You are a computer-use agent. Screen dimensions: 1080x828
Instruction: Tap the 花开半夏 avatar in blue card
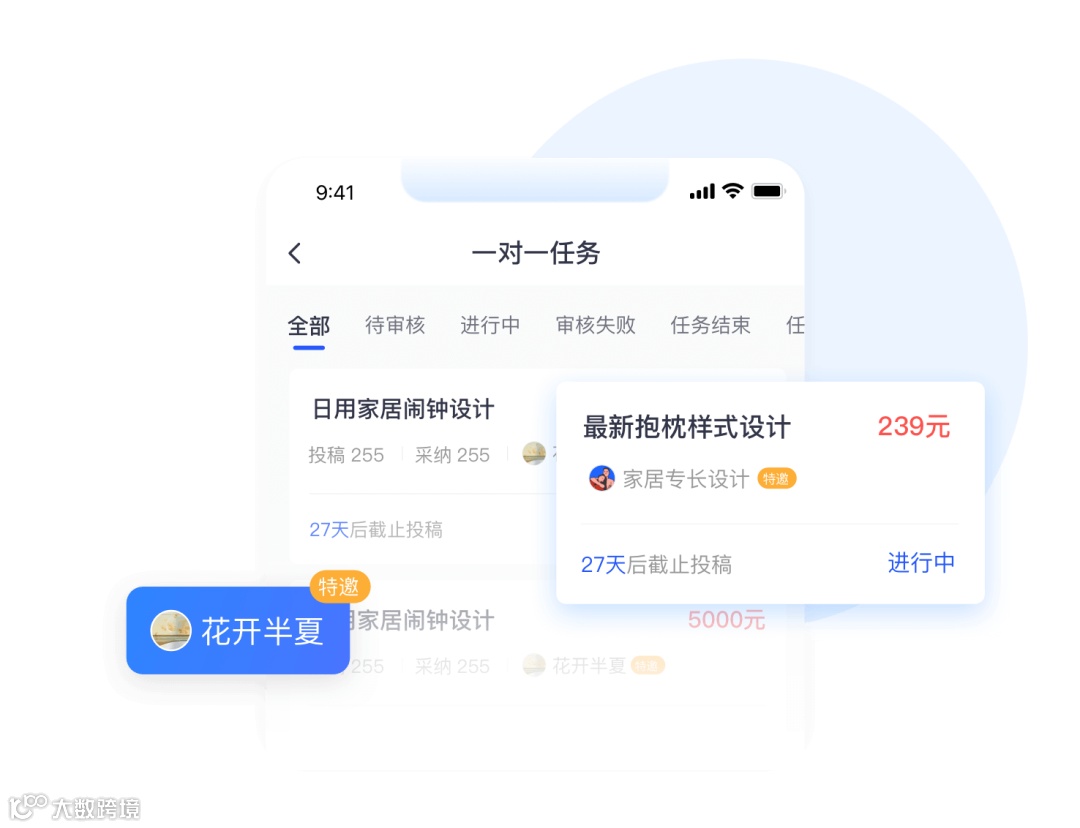pos(171,630)
